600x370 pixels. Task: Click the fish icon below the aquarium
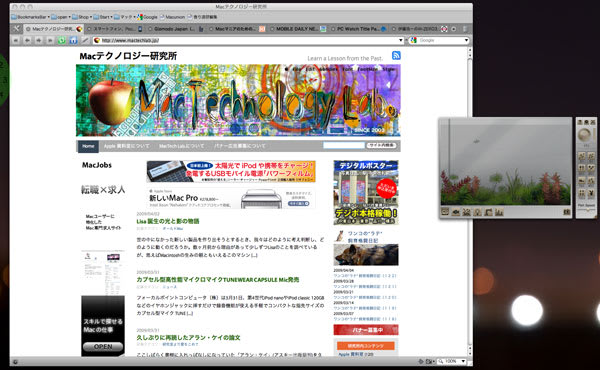coord(455,212)
